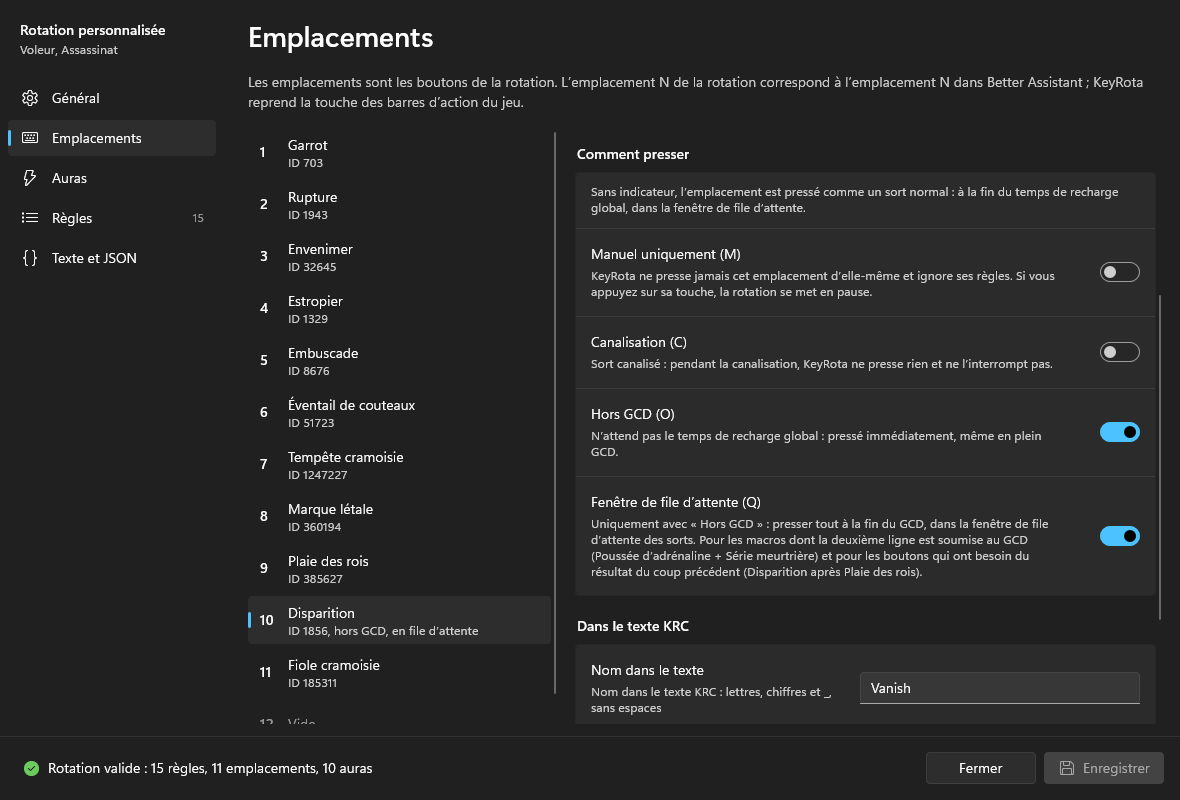Screen dimensions: 1180x800
Task: Click the Rotation personnalisée title
Action: (x=93, y=30)
